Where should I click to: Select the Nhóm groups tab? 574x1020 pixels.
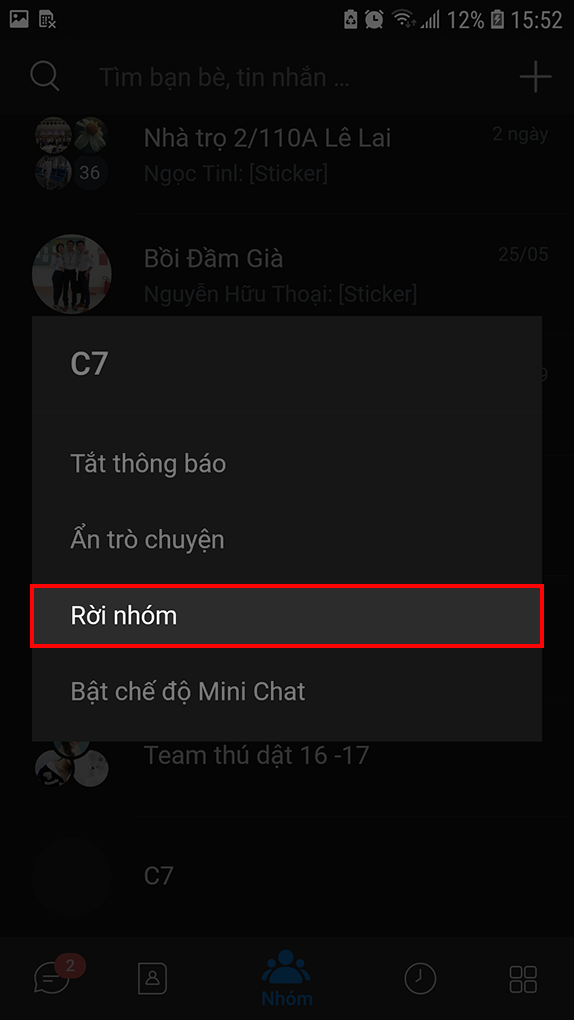coord(286,978)
